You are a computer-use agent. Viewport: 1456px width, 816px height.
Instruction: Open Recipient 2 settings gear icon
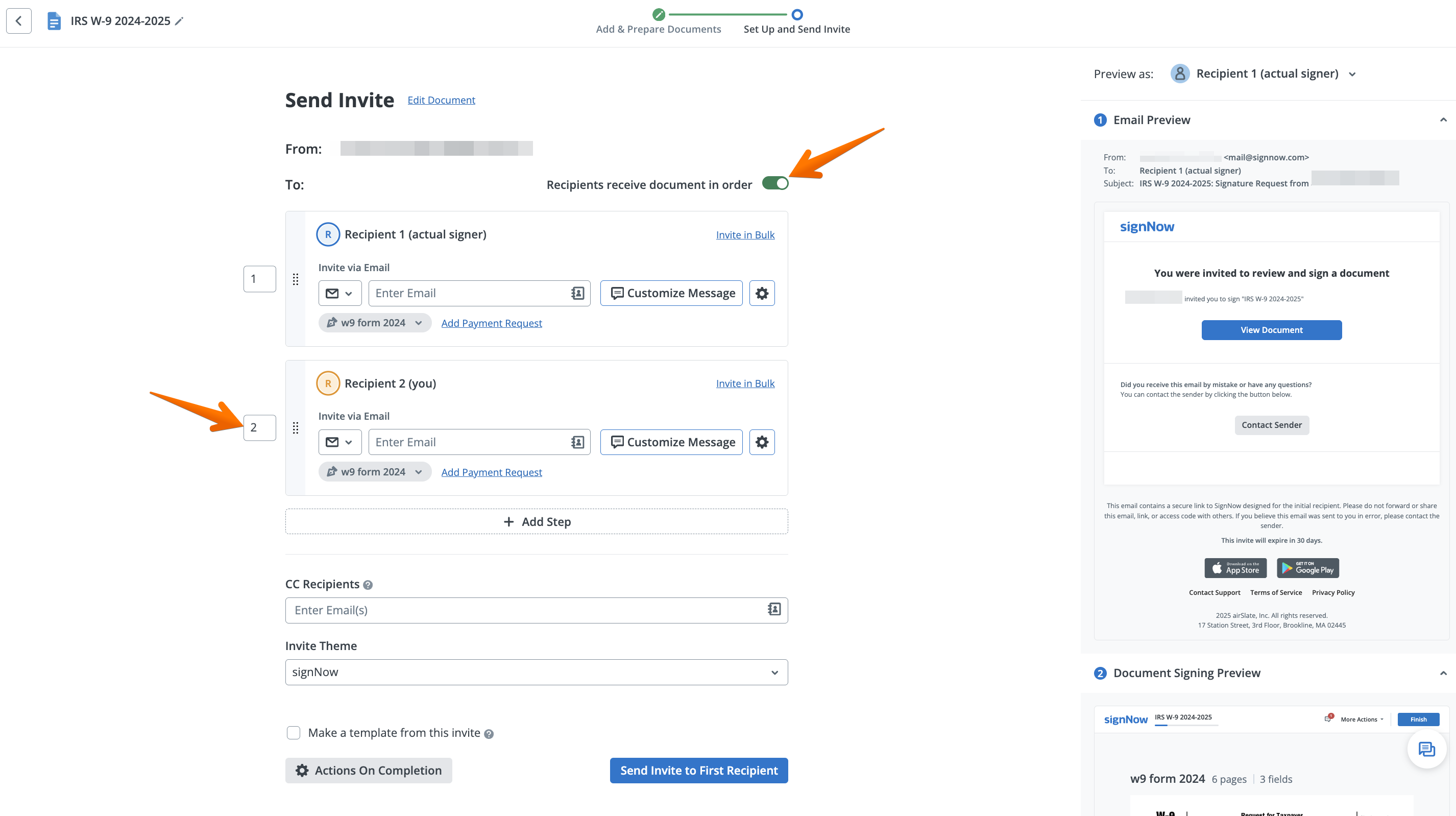761,442
